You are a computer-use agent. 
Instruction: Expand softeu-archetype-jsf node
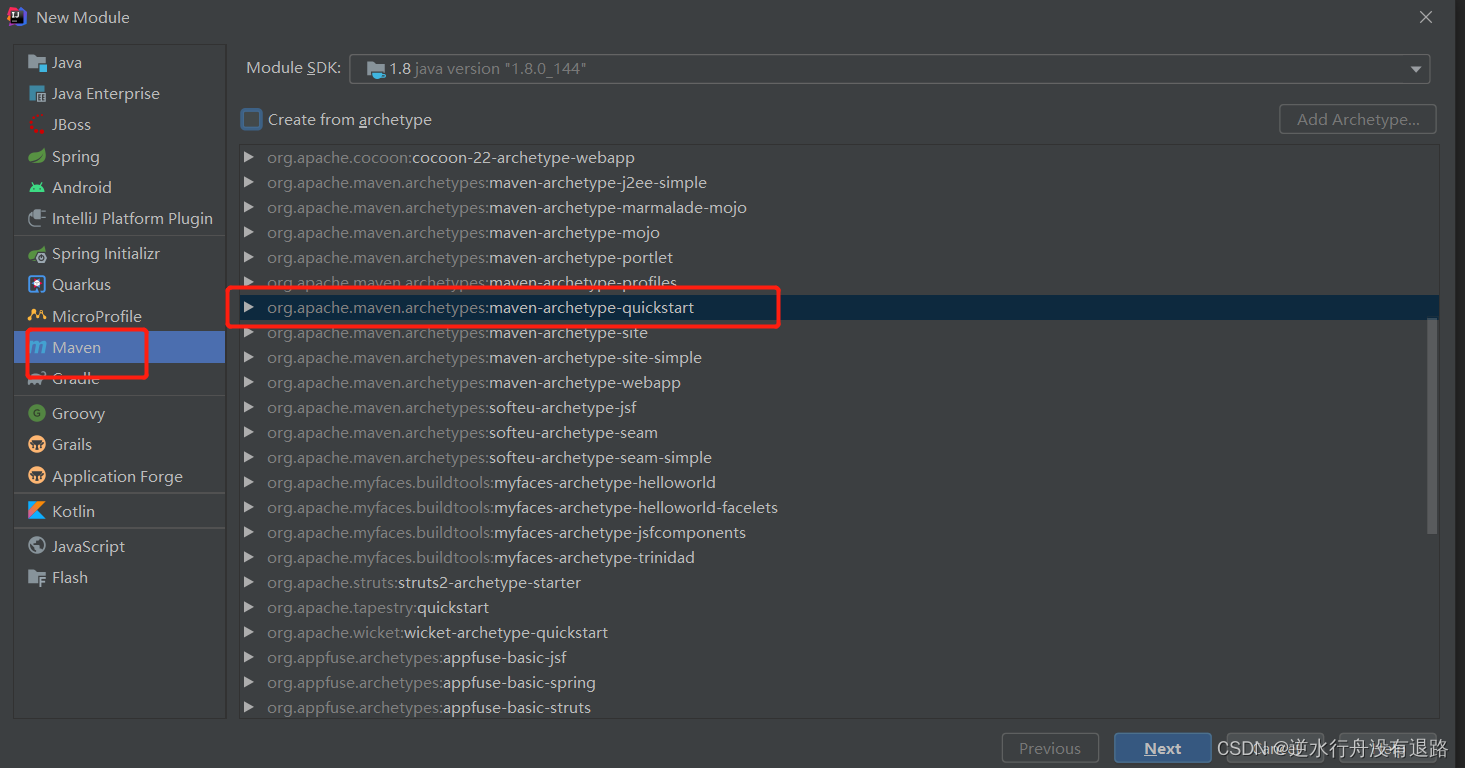pyautogui.click(x=249, y=407)
